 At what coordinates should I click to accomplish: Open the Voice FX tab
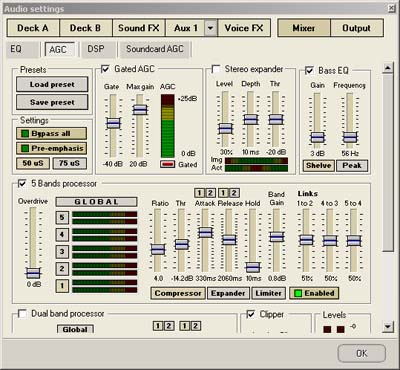tap(244, 28)
